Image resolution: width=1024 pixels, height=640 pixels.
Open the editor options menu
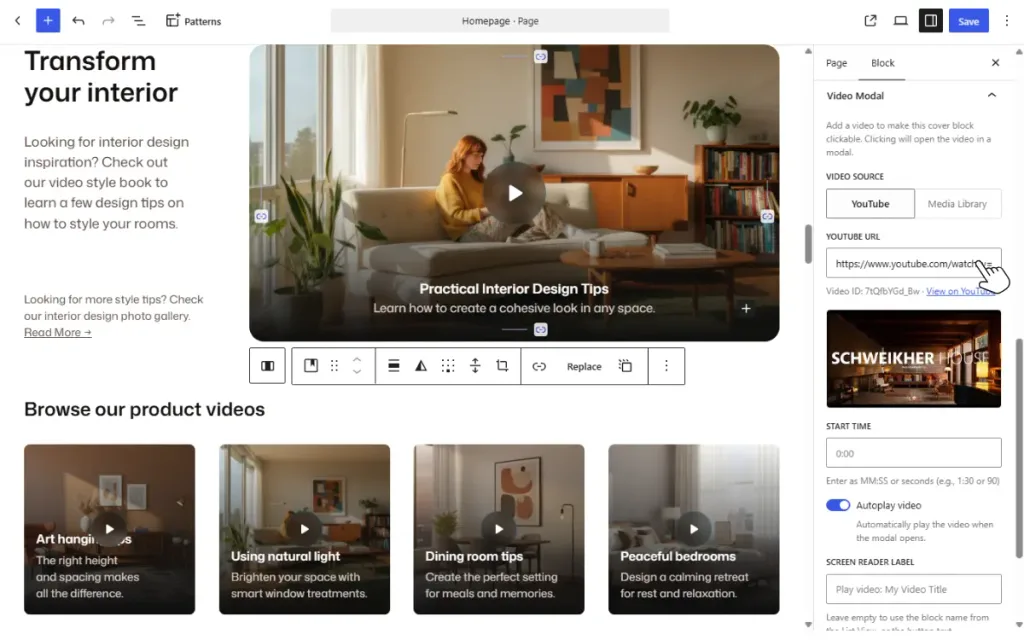(1006, 21)
